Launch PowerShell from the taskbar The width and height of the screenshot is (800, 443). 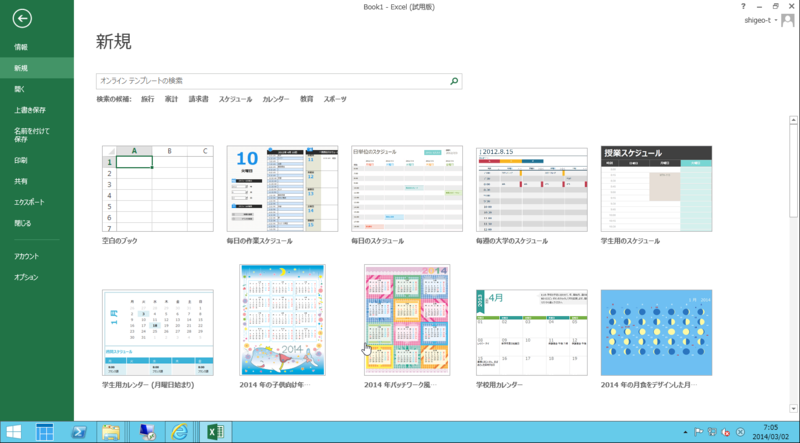pyautogui.click(x=78, y=432)
